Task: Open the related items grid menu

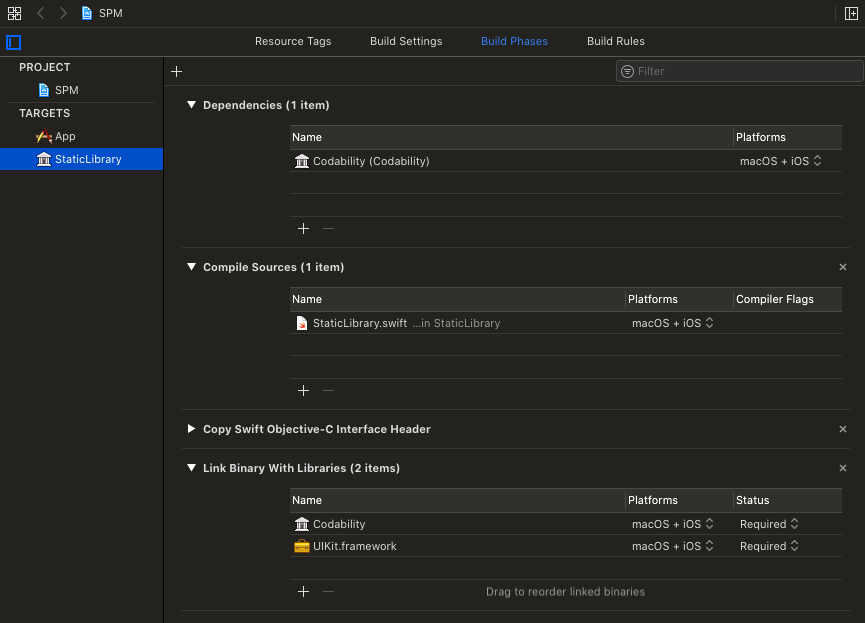Action: coord(14,13)
